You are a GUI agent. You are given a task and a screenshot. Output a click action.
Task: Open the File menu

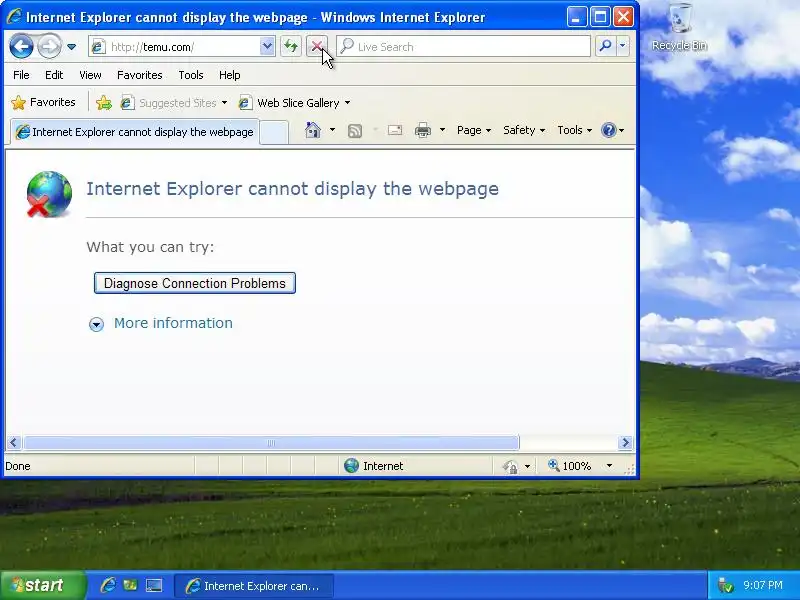click(x=21, y=75)
